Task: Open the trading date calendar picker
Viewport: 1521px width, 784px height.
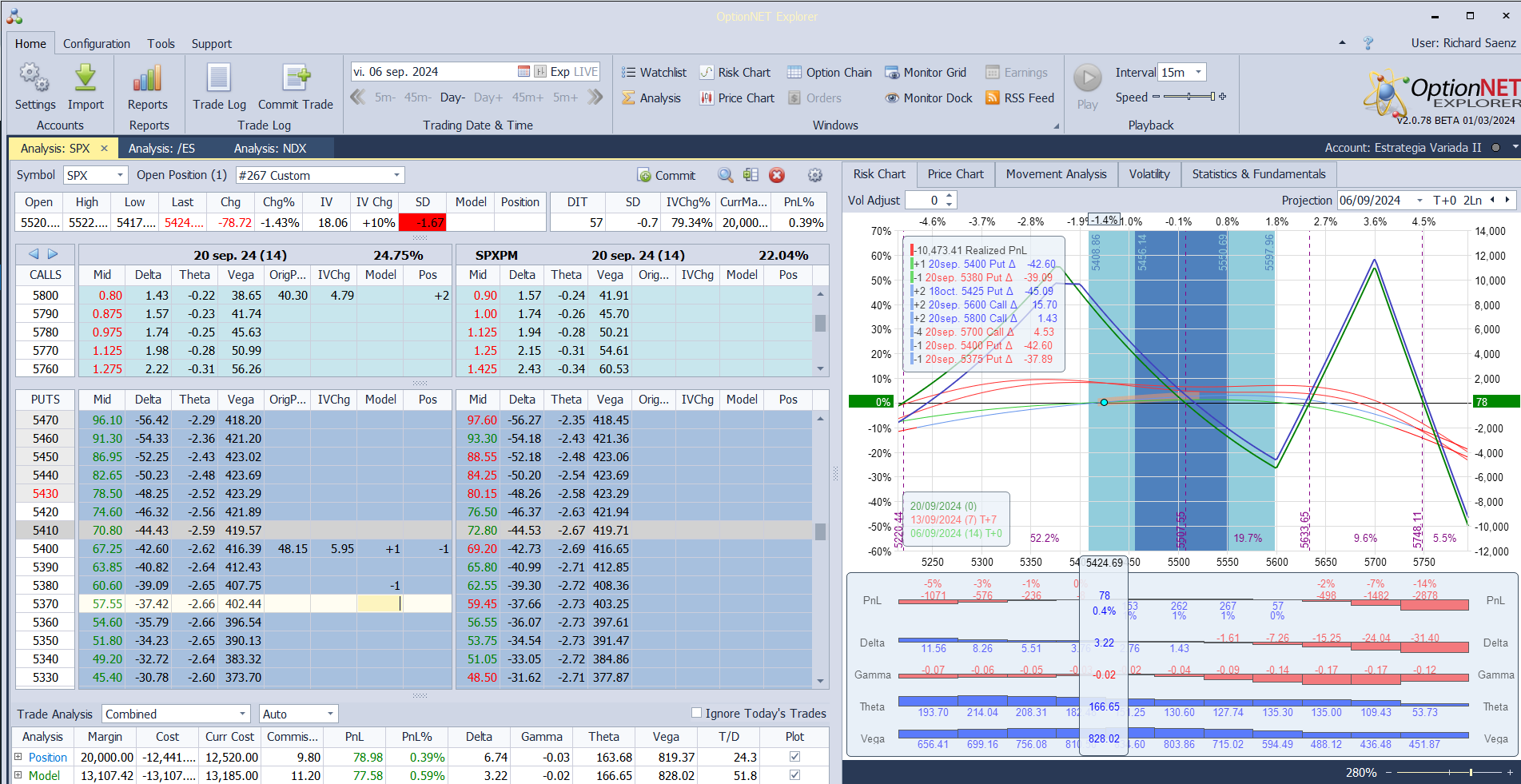Action: tap(524, 72)
